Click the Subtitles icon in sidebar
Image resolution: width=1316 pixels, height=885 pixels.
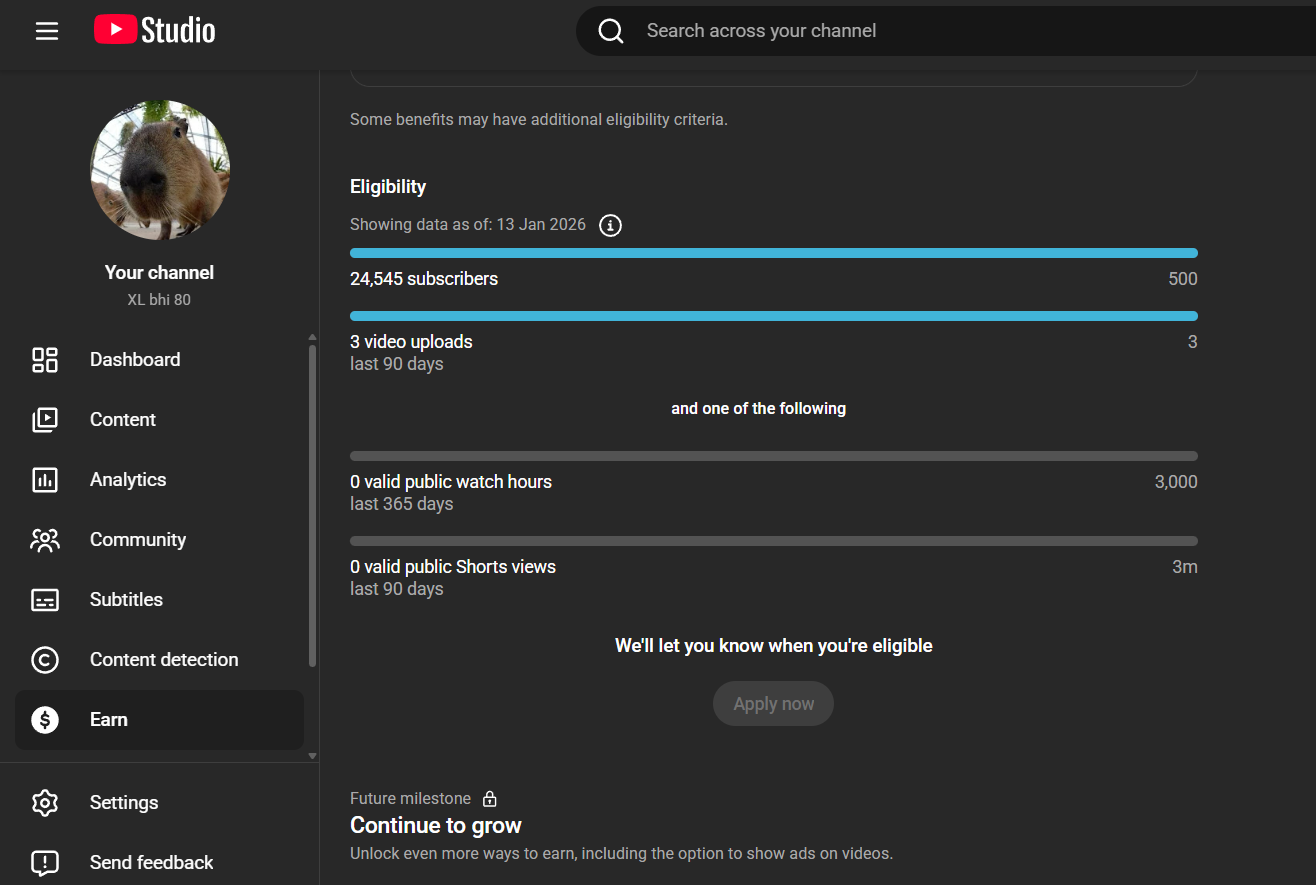tap(45, 600)
